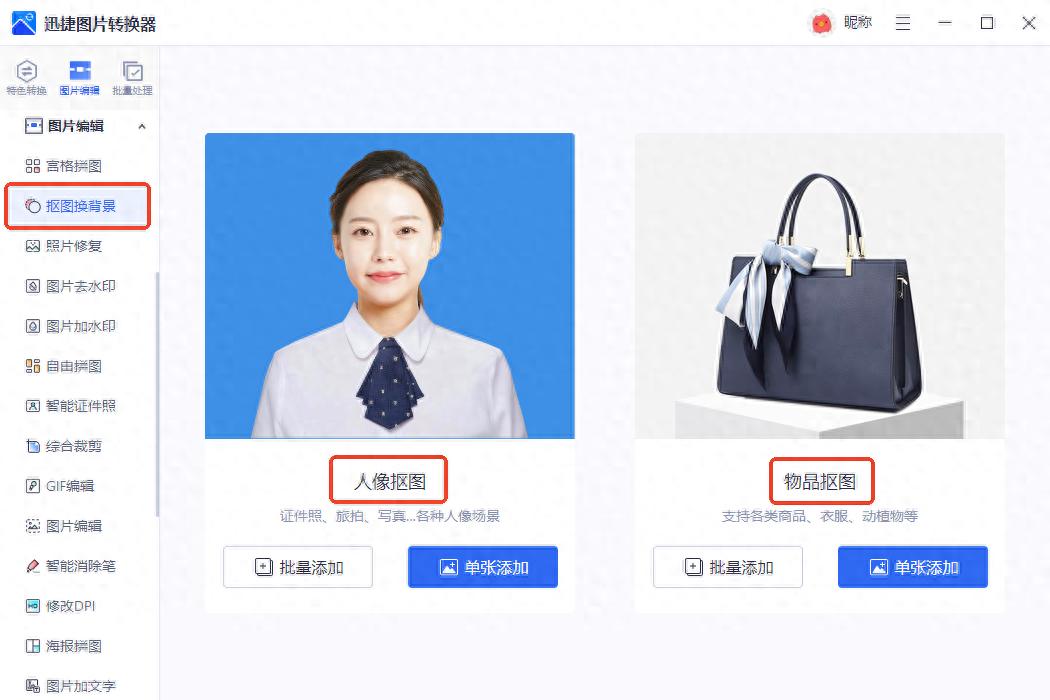Click 单张添加 under 人像抠图
This screenshot has height=700, width=1050.
tap(483, 567)
